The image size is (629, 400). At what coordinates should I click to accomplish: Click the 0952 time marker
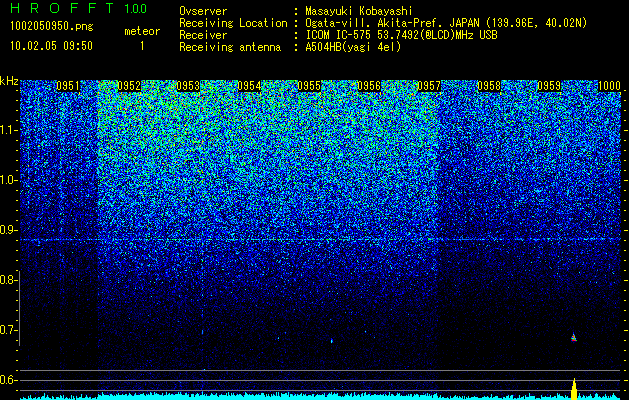coord(129,86)
